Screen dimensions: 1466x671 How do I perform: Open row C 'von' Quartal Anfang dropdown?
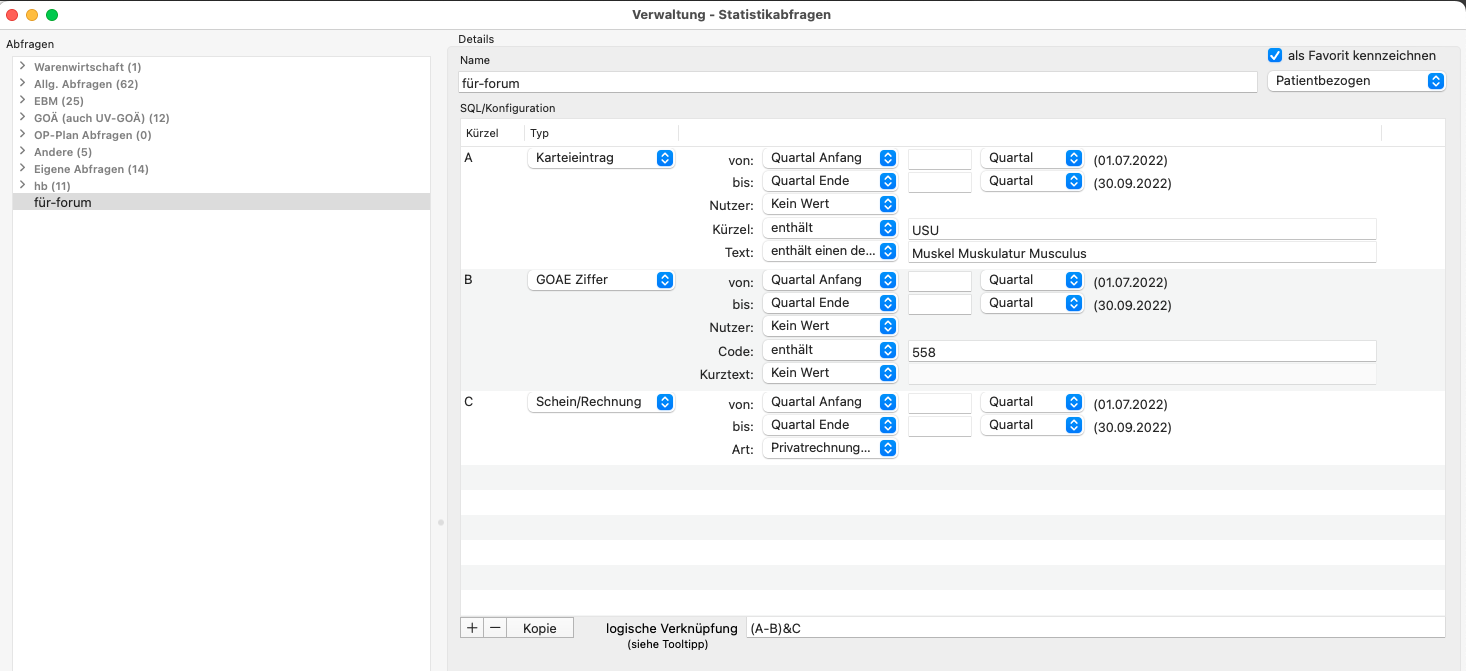pyautogui.click(x=830, y=402)
